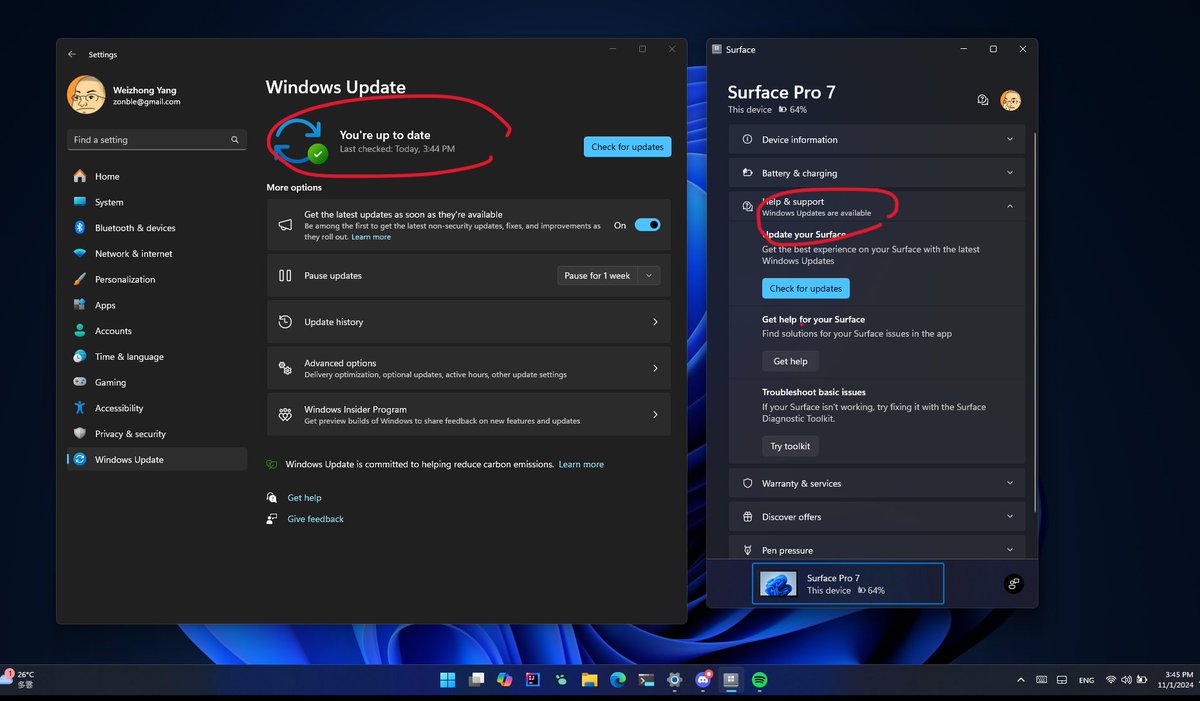Select Apps in the Settings sidebar

click(157, 305)
